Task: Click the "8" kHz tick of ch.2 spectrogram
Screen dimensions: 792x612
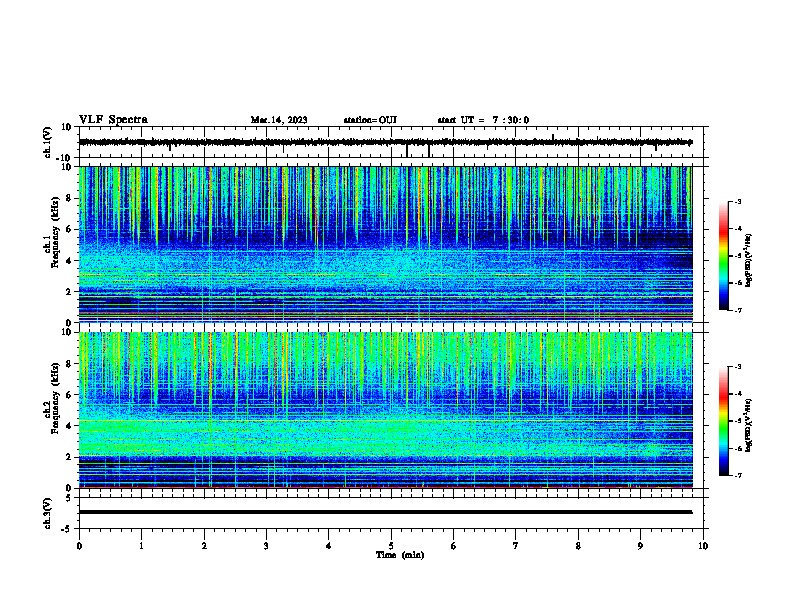Action: [x=70, y=364]
